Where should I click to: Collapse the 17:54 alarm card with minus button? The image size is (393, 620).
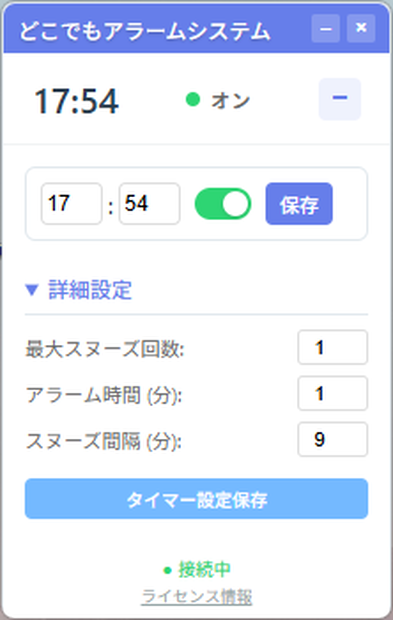[x=340, y=99]
